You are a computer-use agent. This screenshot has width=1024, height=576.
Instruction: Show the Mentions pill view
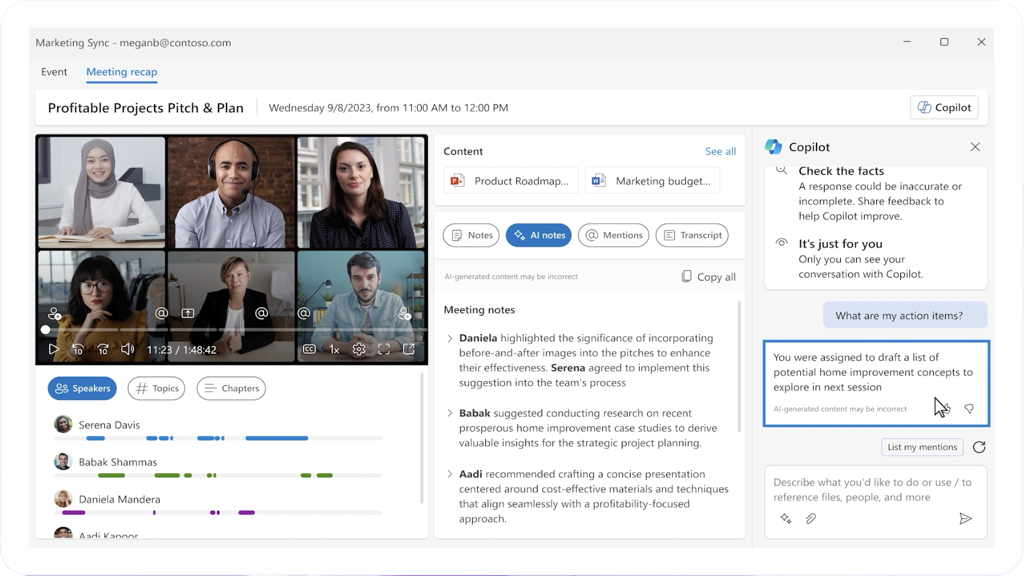[x=613, y=235]
